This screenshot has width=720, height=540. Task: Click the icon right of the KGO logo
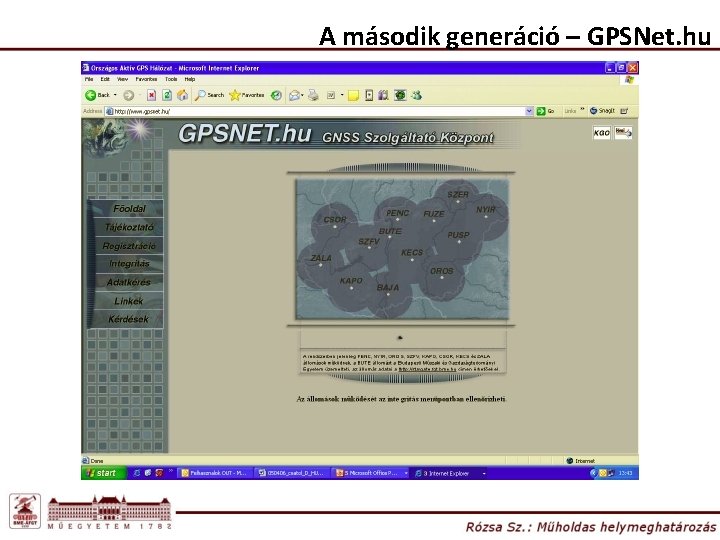coord(624,133)
